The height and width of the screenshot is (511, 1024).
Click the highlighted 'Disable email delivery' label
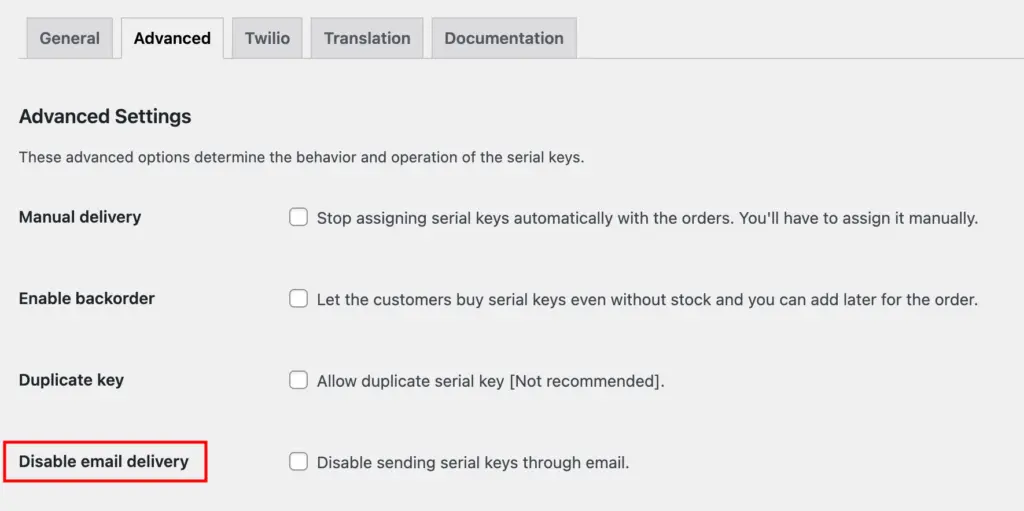click(104, 462)
